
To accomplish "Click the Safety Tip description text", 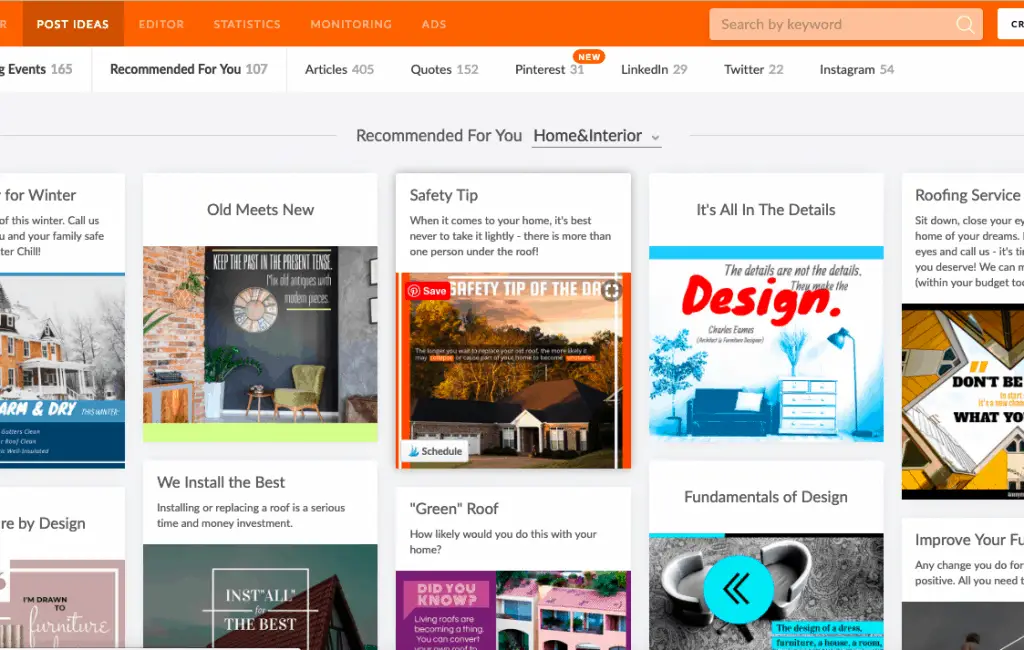I will pos(510,236).
